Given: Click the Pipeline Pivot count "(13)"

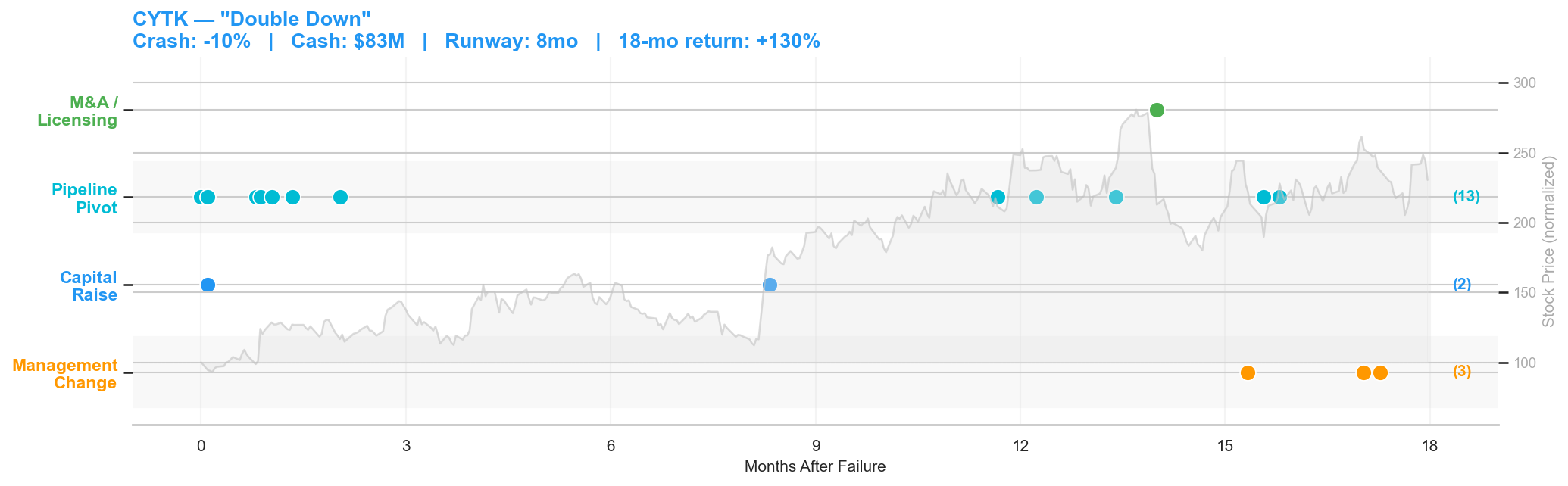Looking at the screenshot, I should pyautogui.click(x=1466, y=197).
